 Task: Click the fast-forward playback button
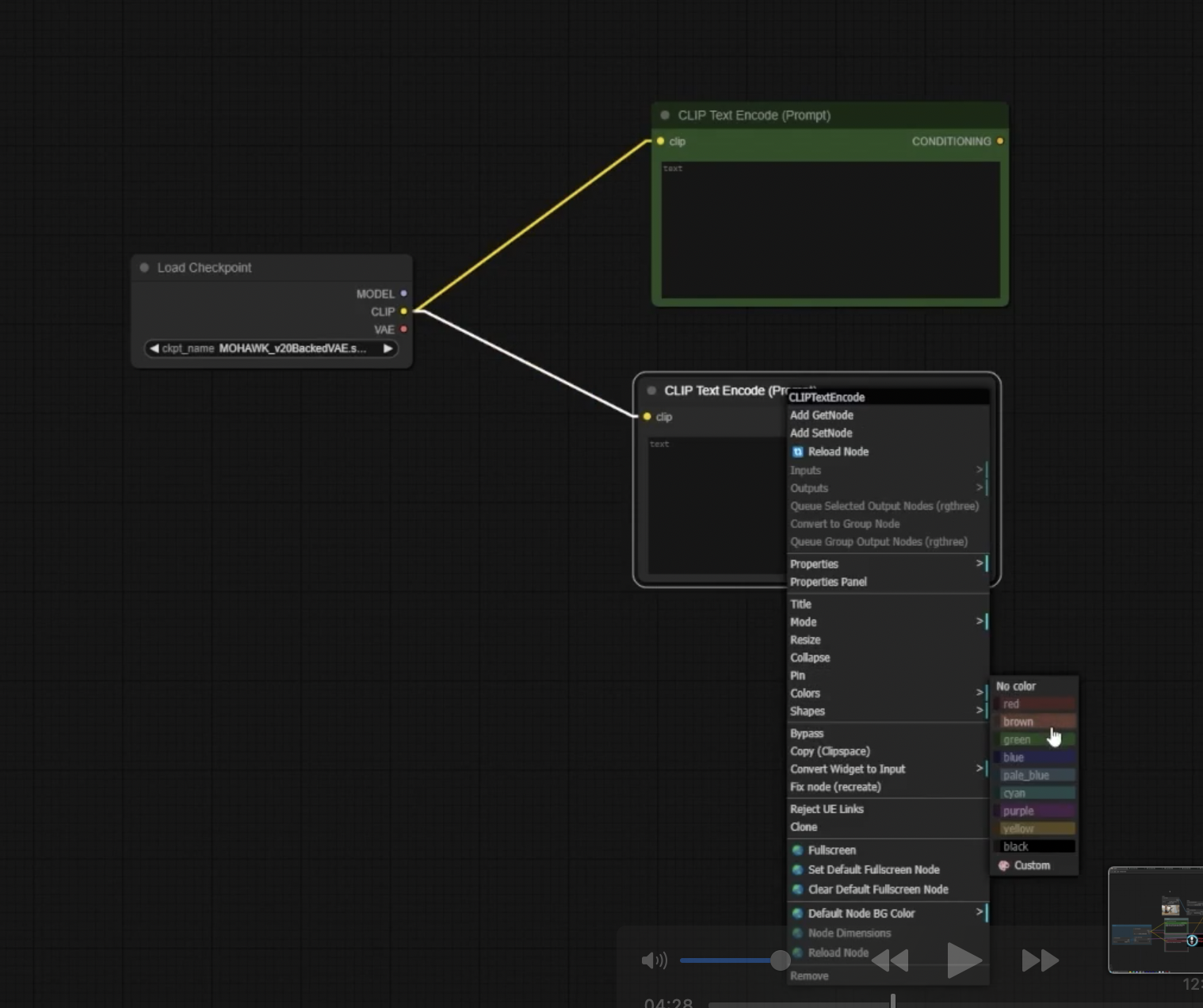pos(1040,960)
